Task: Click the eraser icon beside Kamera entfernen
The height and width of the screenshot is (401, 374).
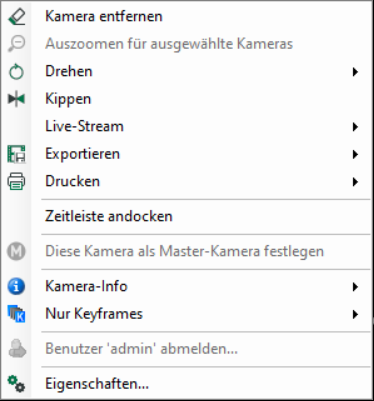Action: coord(16,16)
